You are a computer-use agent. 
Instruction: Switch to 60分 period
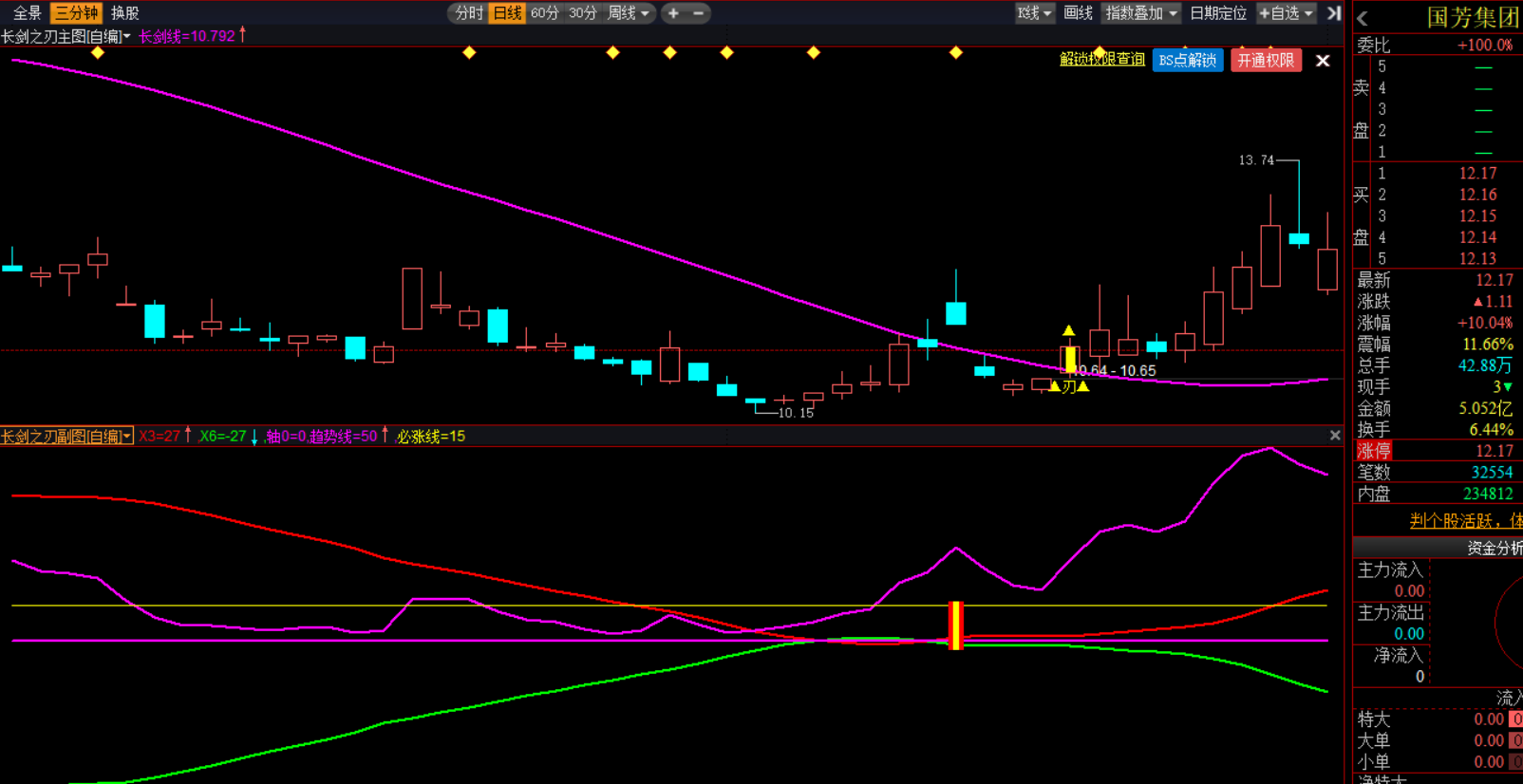[x=545, y=13]
